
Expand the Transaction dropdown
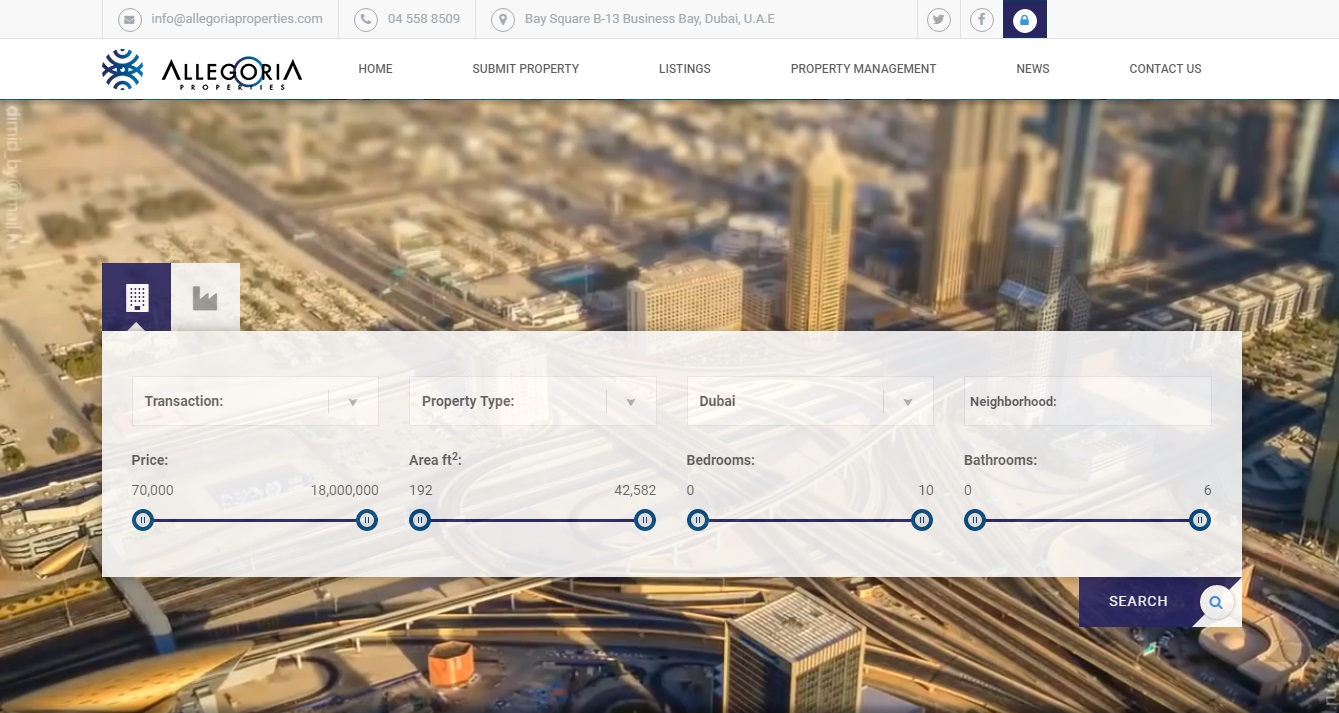[x=255, y=401]
